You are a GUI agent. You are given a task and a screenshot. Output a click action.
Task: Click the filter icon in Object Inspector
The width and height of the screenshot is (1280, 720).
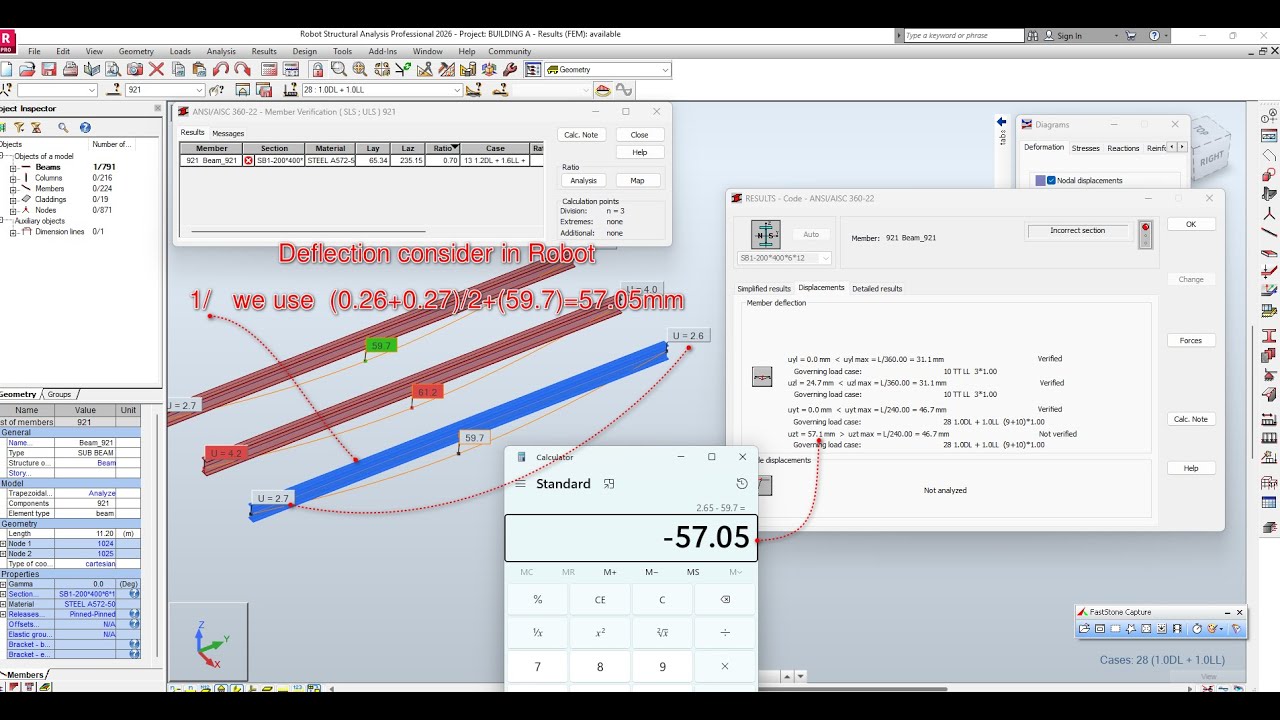tap(19, 128)
